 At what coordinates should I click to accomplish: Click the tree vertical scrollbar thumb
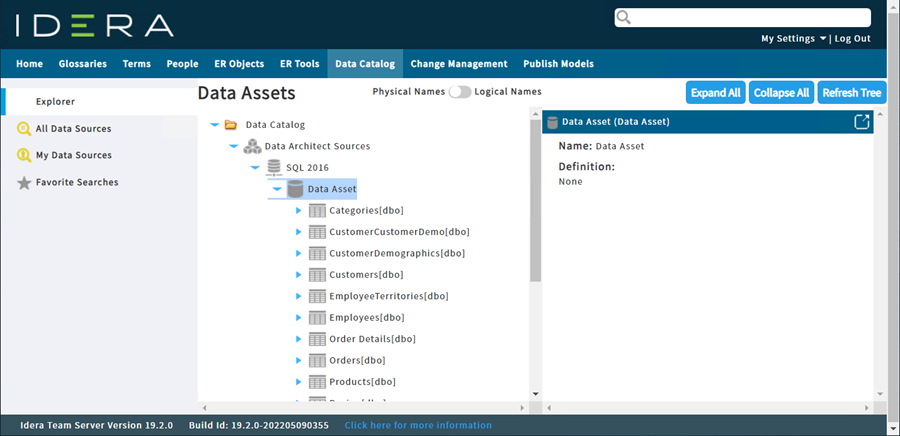pyautogui.click(x=536, y=201)
